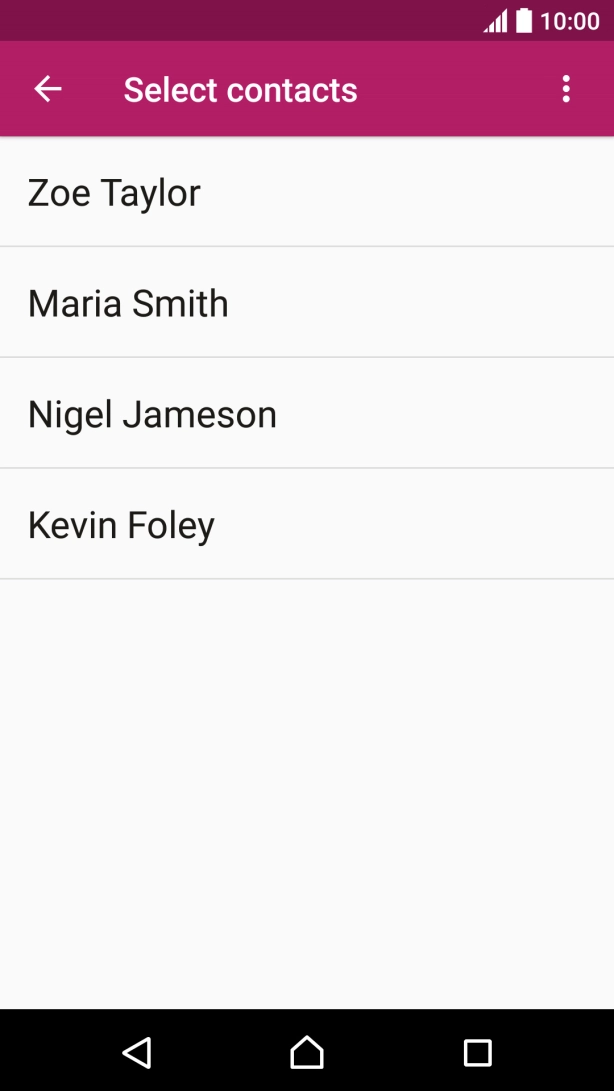Tap the battery icon in the status bar
This screenshot has height=1091, width=614.
point(524,21)
